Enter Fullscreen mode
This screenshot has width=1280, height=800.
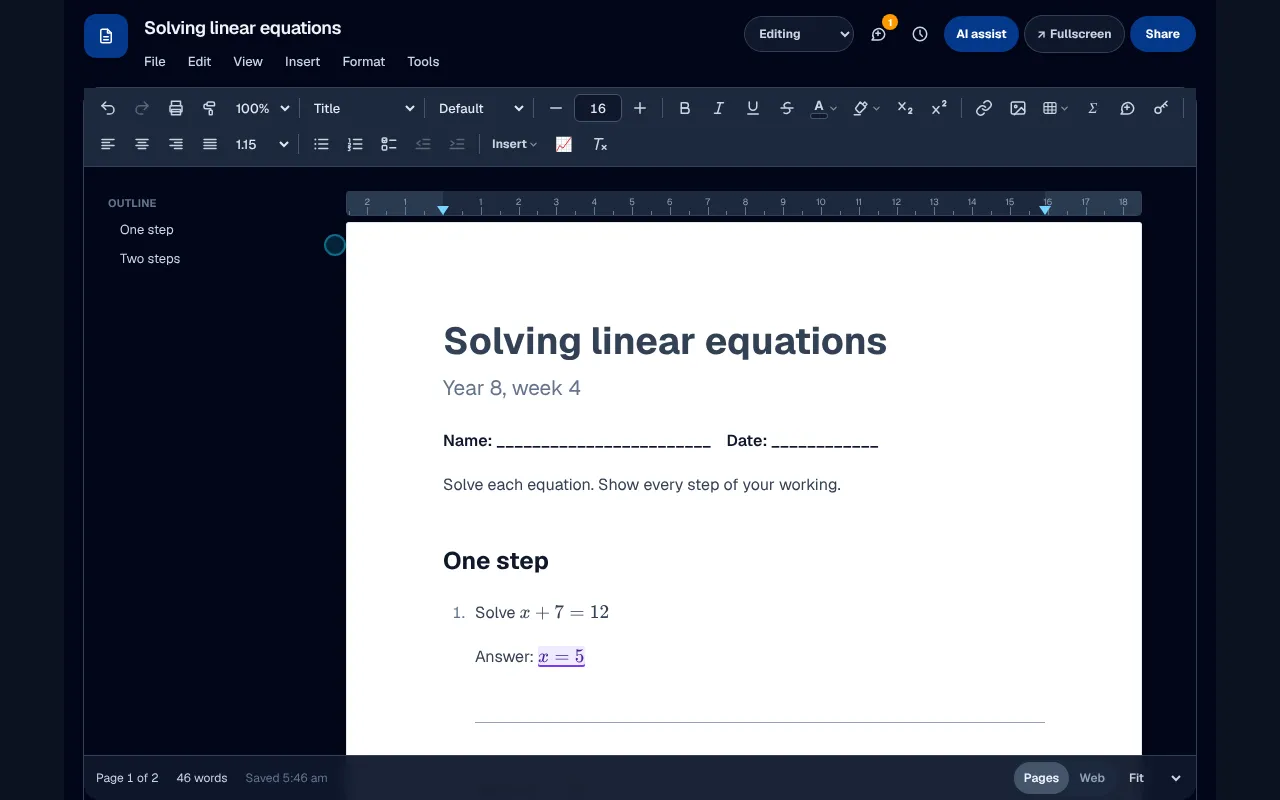point(1074,34)
